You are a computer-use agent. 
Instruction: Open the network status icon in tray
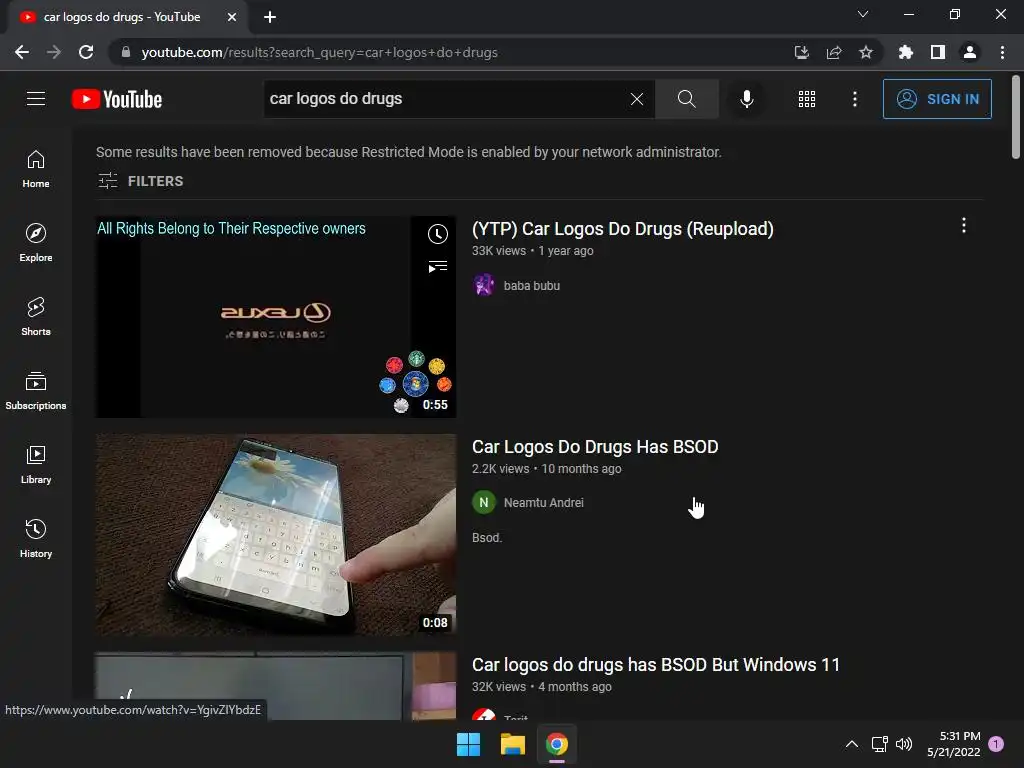tap(880, 744)
